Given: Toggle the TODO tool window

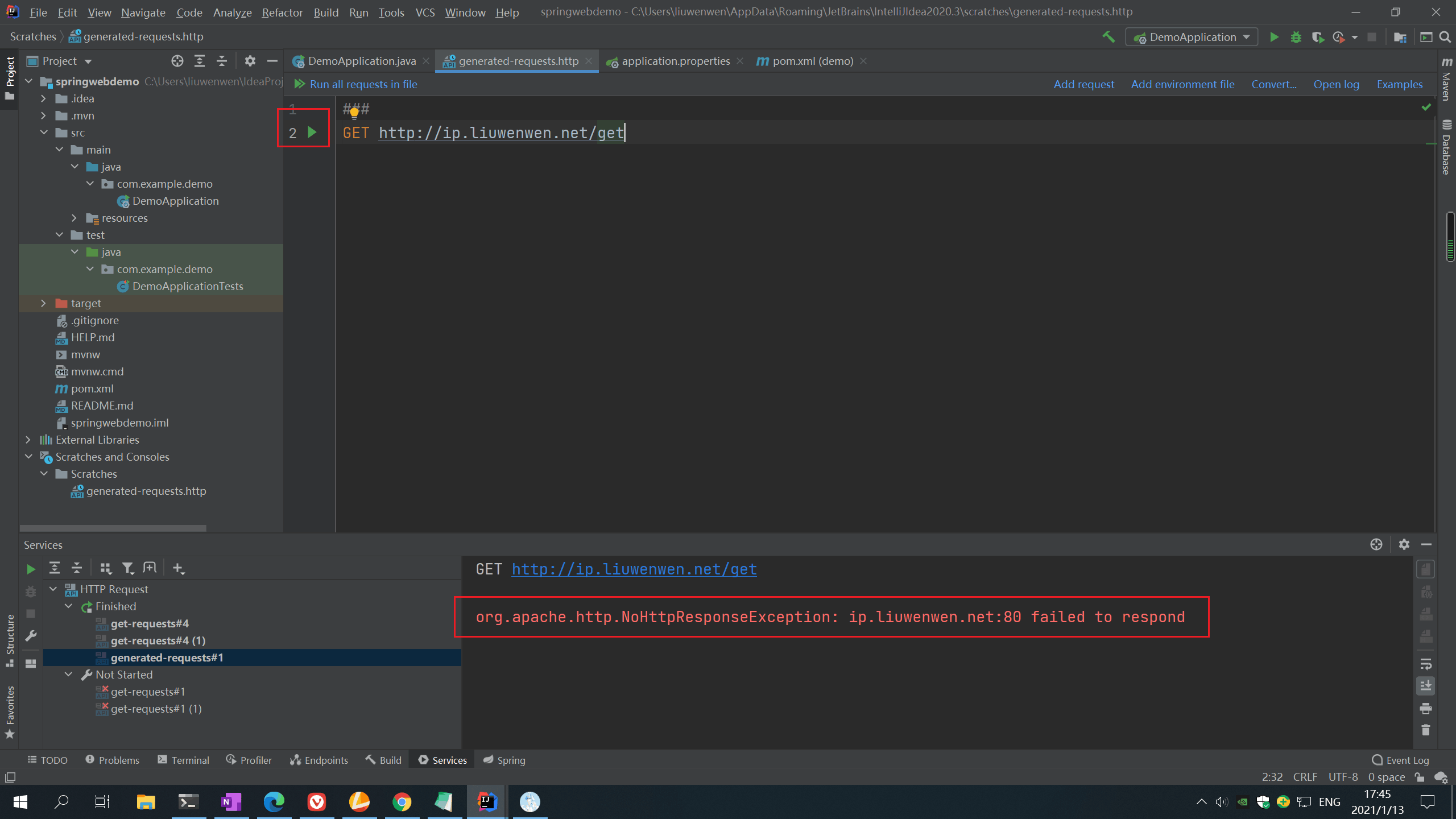Looking at the screenshot, I should pos(47,760).
